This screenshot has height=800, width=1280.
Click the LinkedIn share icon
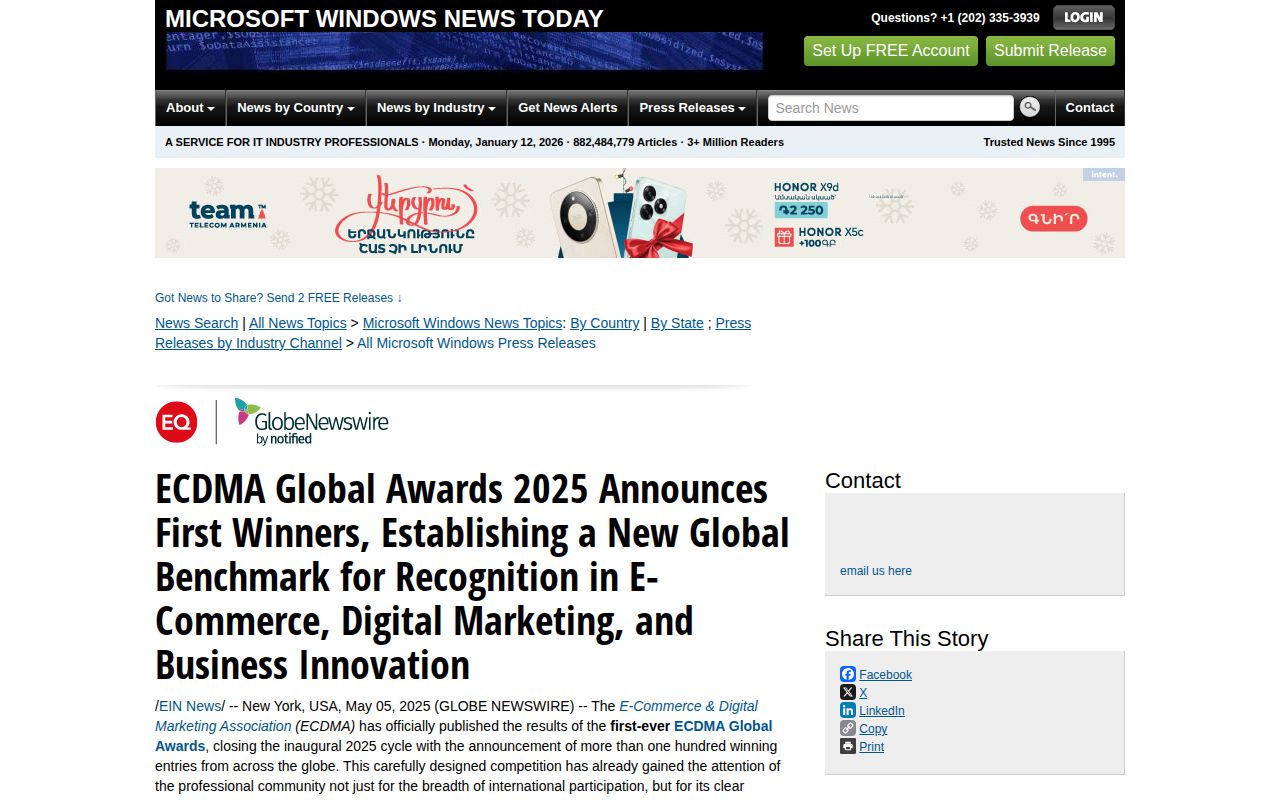coord(848,710)
